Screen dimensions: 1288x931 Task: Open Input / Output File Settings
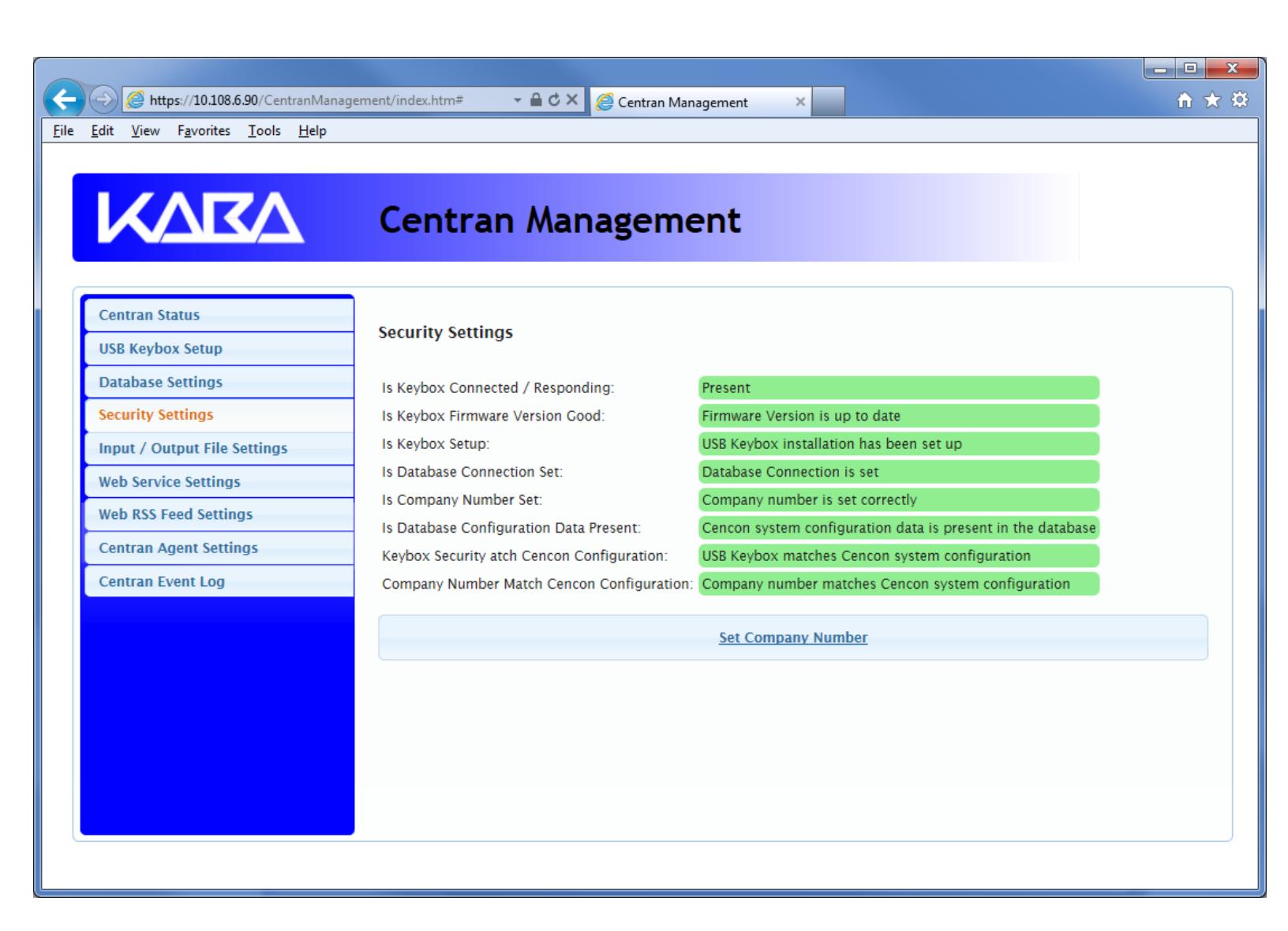pyautogui.click(x=219, y=448)
